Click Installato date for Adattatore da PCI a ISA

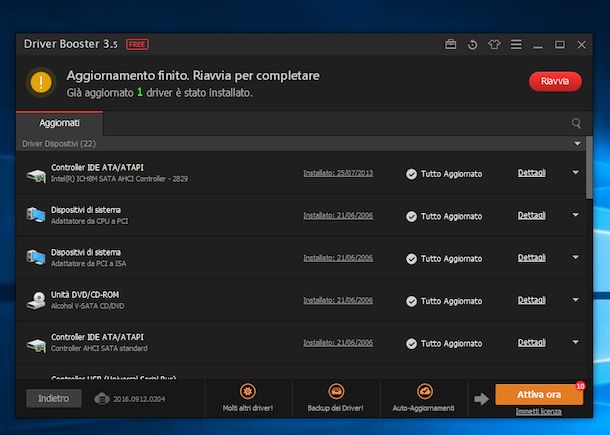pyautogui.click(x=338, y=258)
